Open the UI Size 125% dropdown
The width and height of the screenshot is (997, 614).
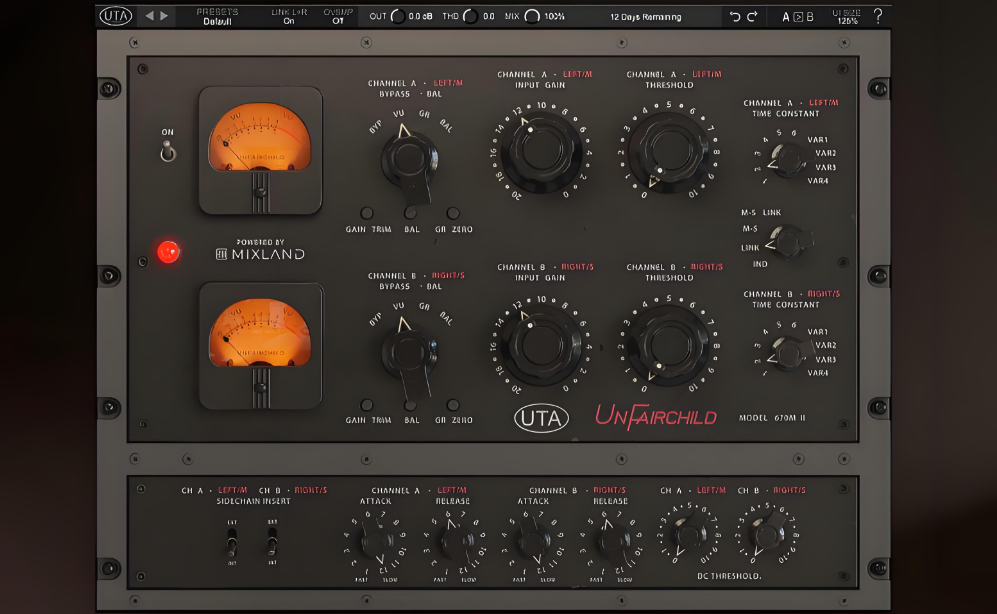[845, 16]
